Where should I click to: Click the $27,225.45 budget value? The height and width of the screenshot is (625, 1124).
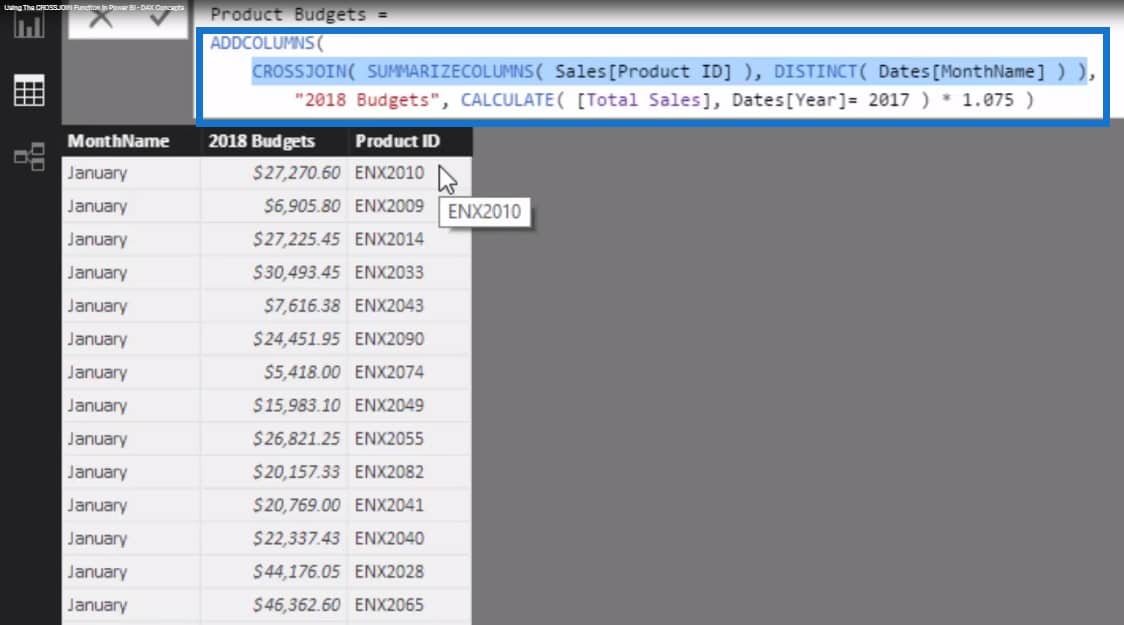(296, 239)
